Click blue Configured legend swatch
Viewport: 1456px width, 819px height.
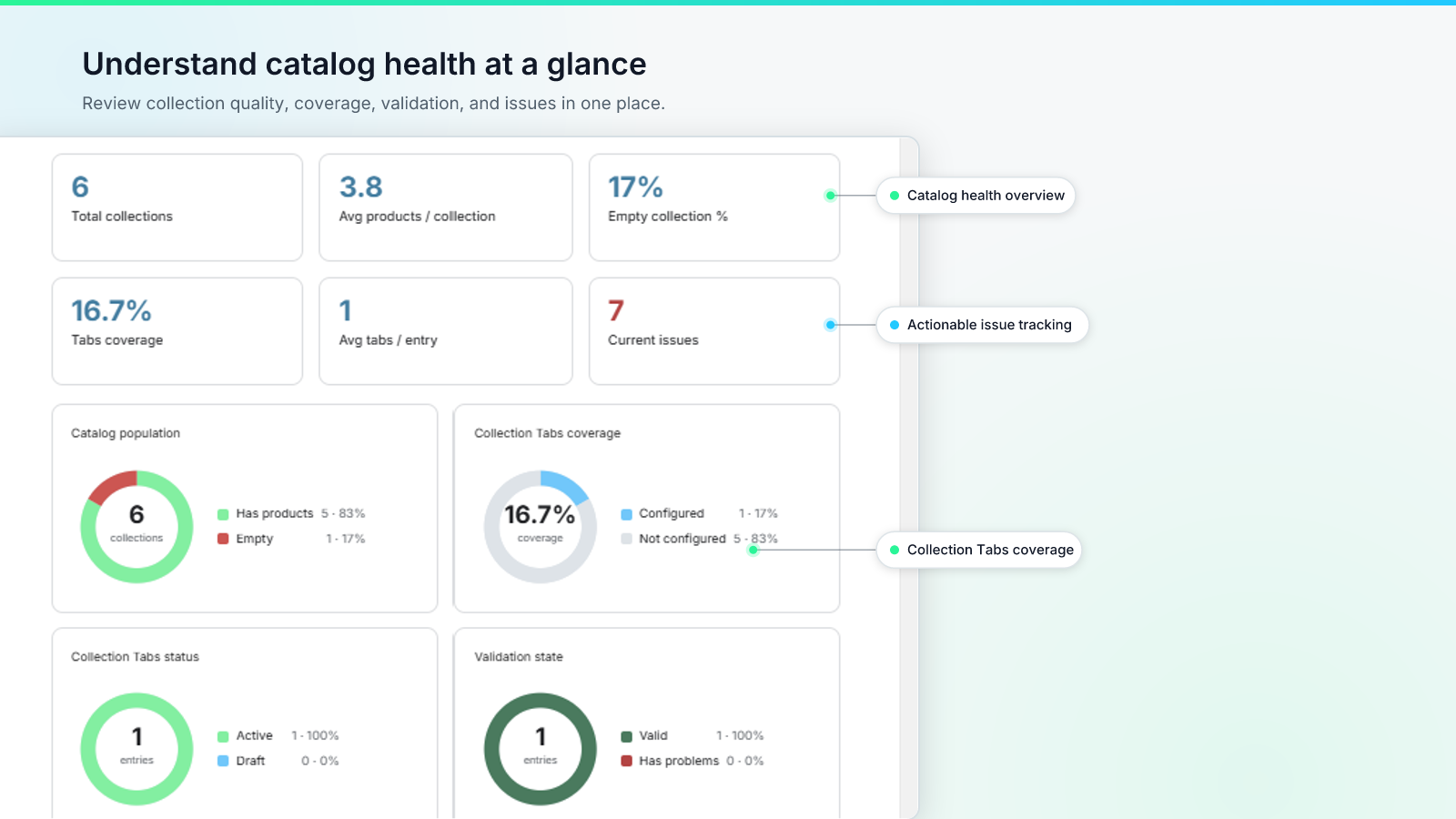(x=626, y=514)
